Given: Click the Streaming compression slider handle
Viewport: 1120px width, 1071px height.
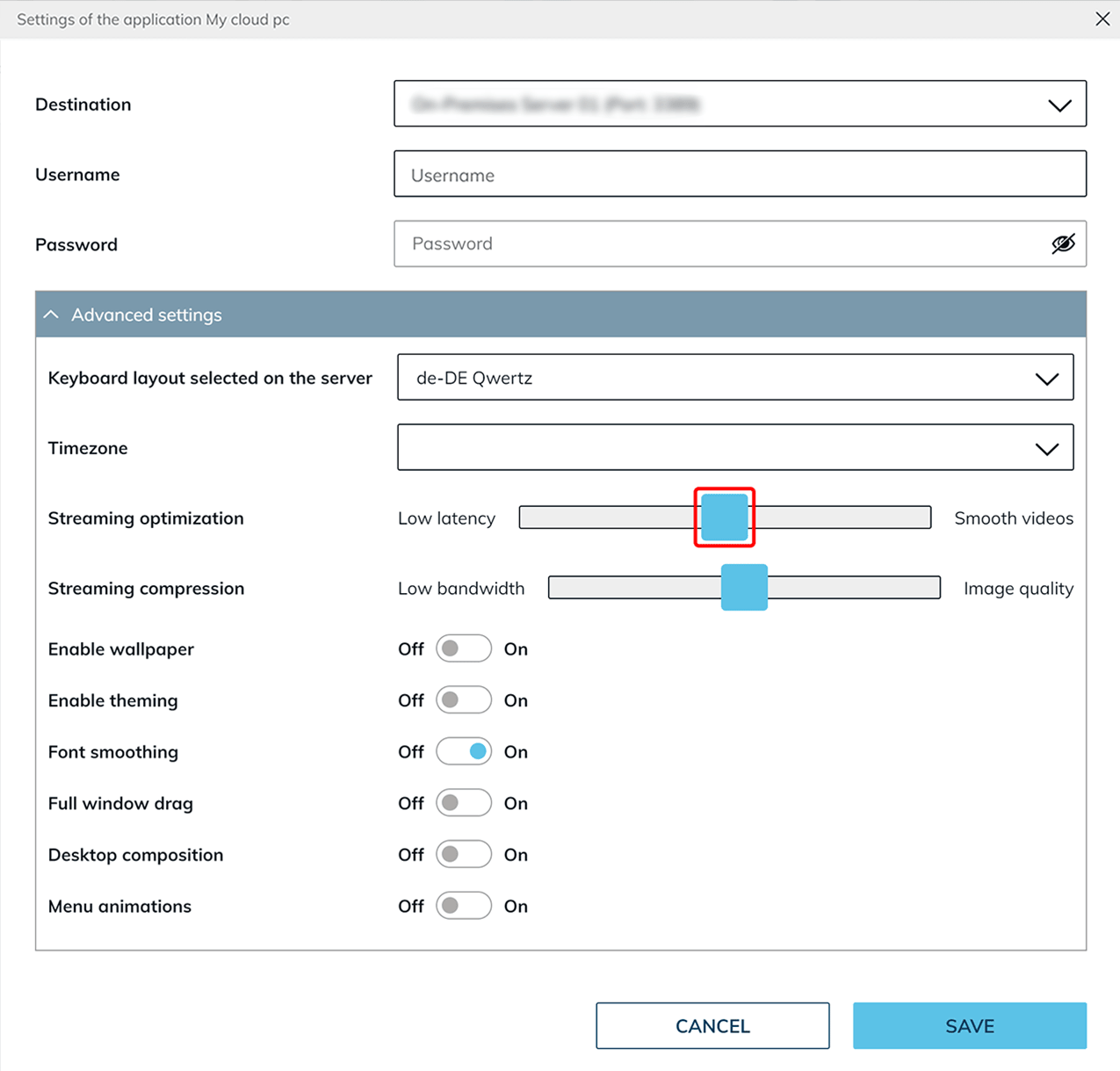Looking at the screenshot, I should pos(744,588).
